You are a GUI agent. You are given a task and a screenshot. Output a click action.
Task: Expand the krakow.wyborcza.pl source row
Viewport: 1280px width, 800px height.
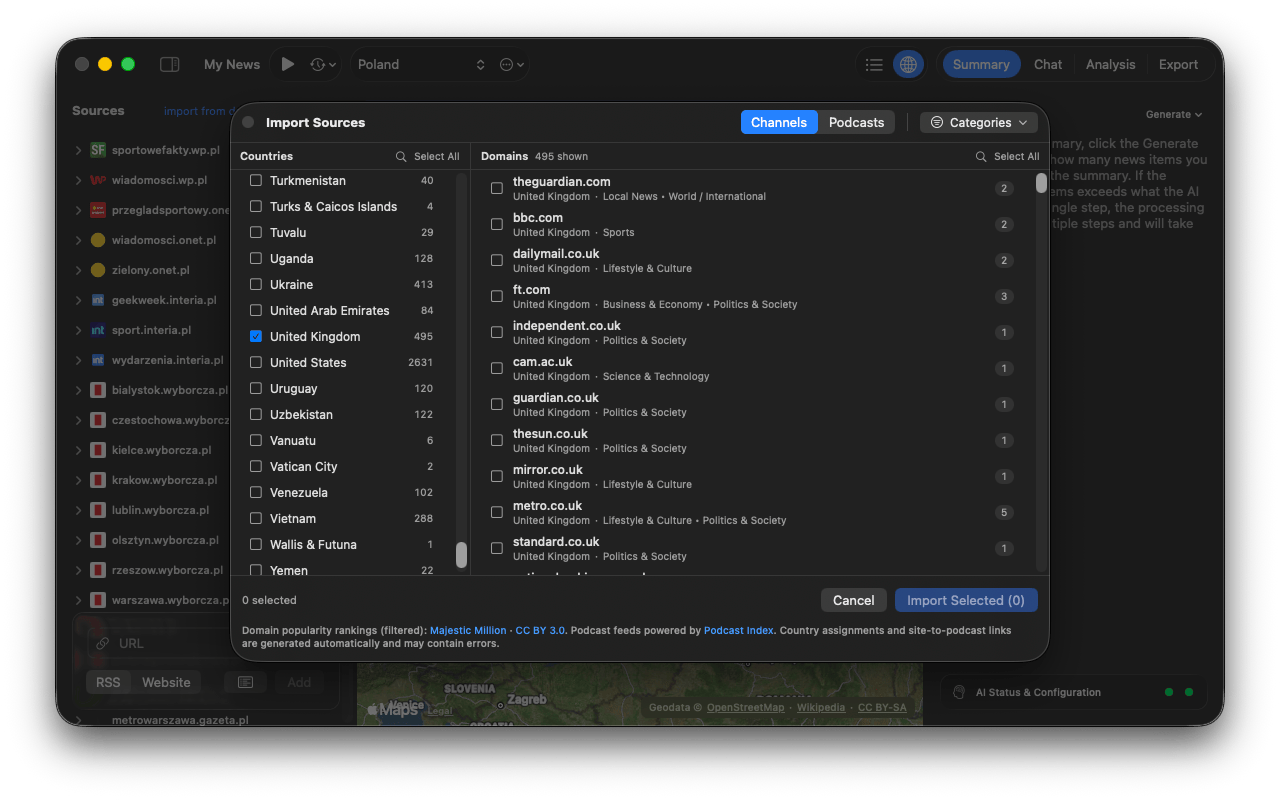[x=78, y=481]
